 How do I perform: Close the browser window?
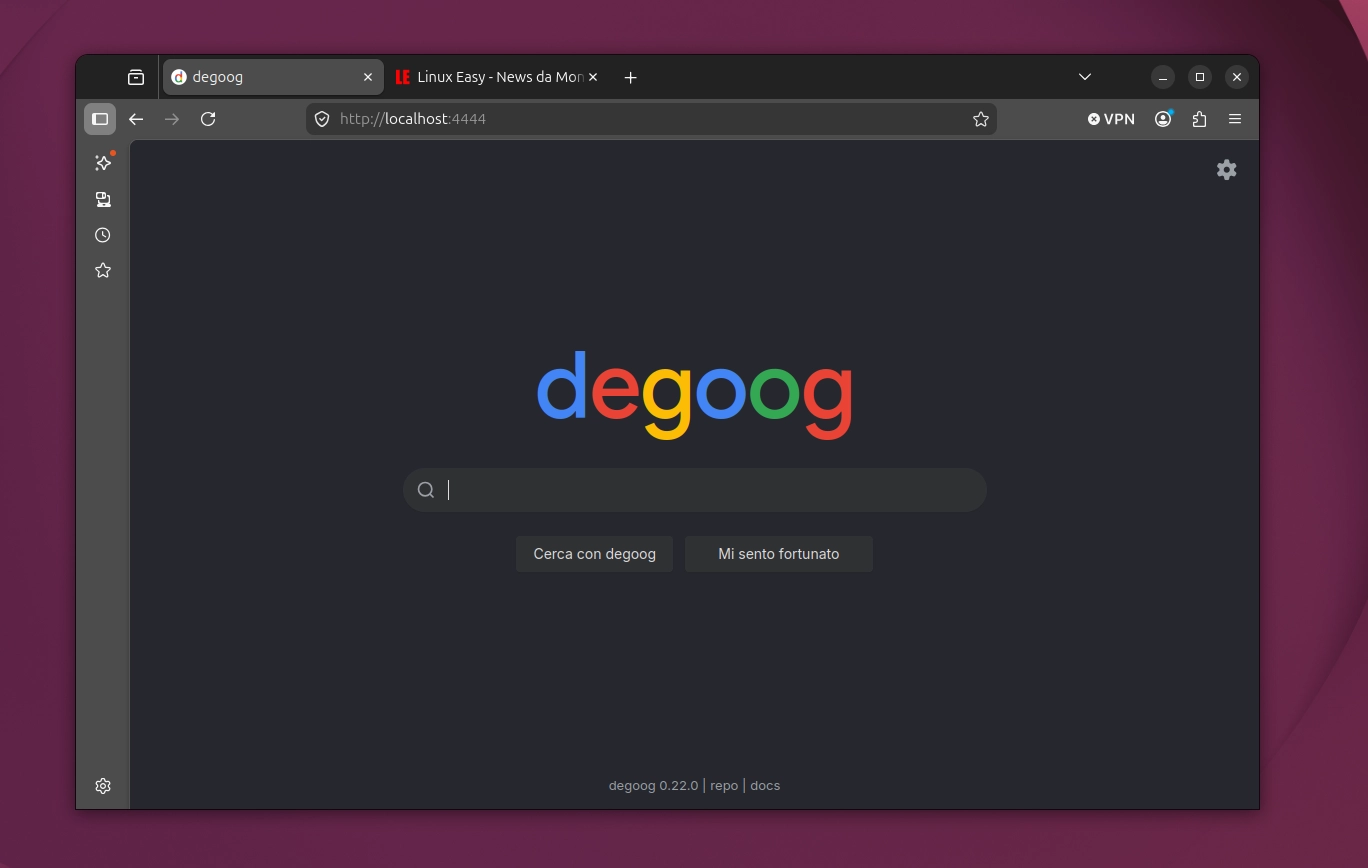coord(1237,77)
